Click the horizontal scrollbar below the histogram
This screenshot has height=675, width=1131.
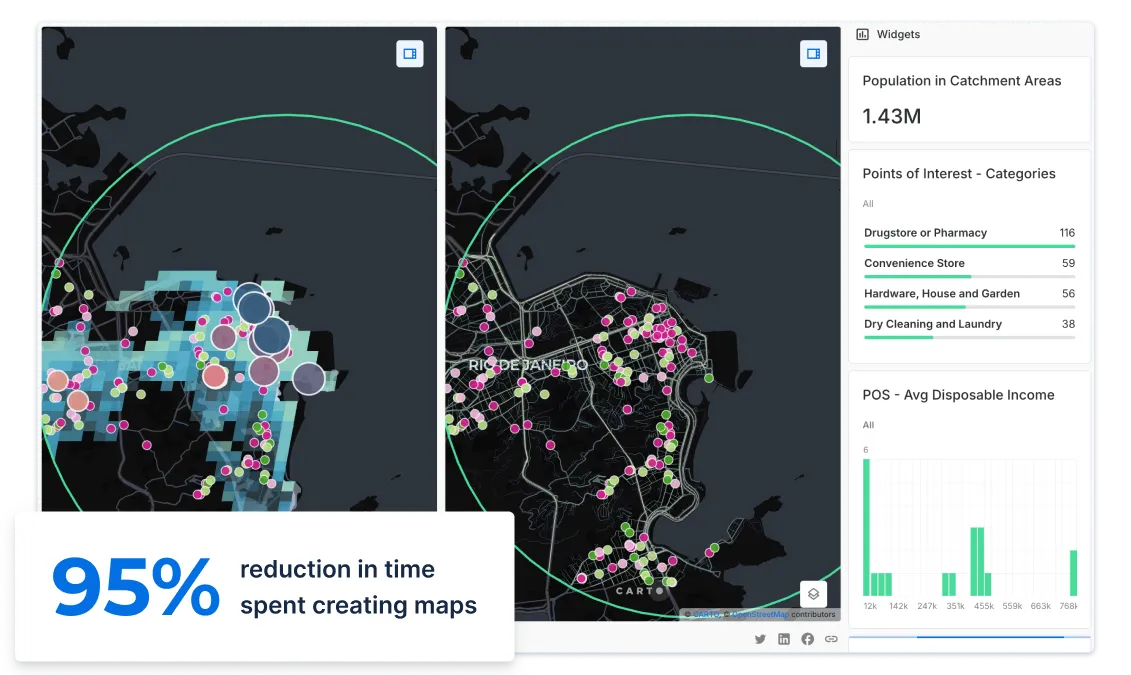coord(989,637)
